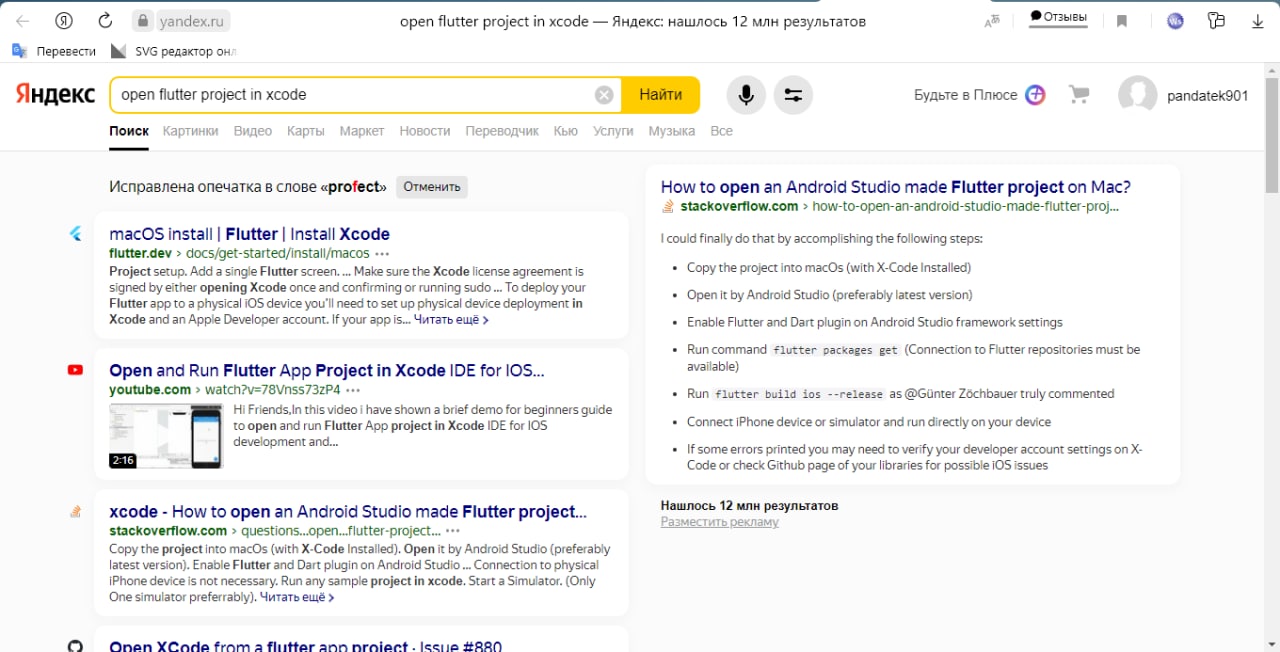Image resolution: width=1280 pixels, height=652 pixels.
Task: Switch to the Видео tab
Action: (x=252, y=131)
